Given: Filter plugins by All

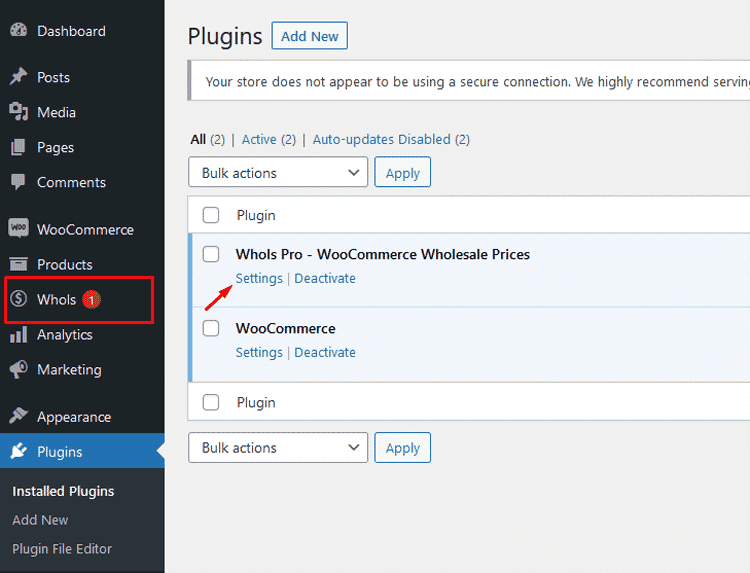Looking at the screenshot, I should click(198, 140).
